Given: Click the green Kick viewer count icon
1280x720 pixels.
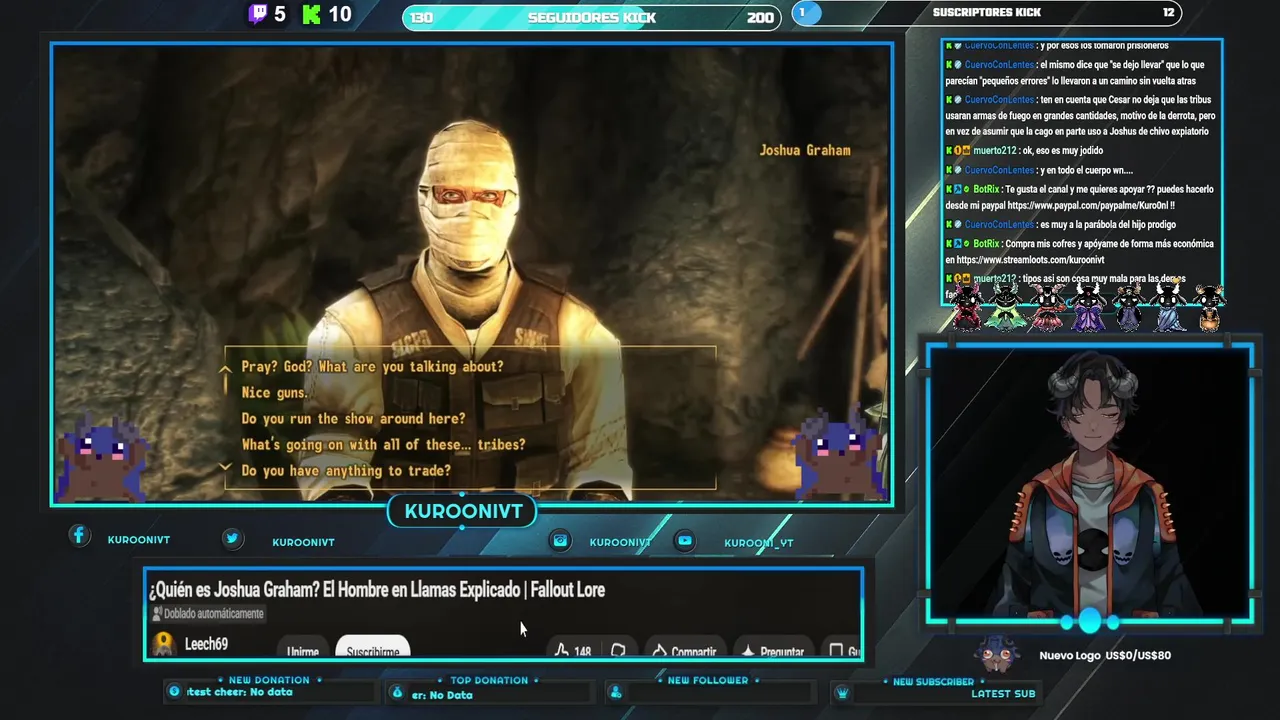Looking at the screenshot, I should 311,14.
